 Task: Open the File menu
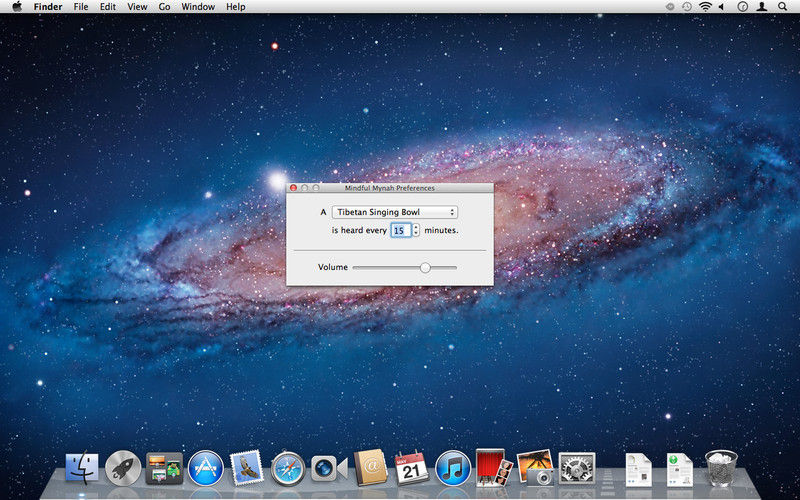[x=81, y=7]
